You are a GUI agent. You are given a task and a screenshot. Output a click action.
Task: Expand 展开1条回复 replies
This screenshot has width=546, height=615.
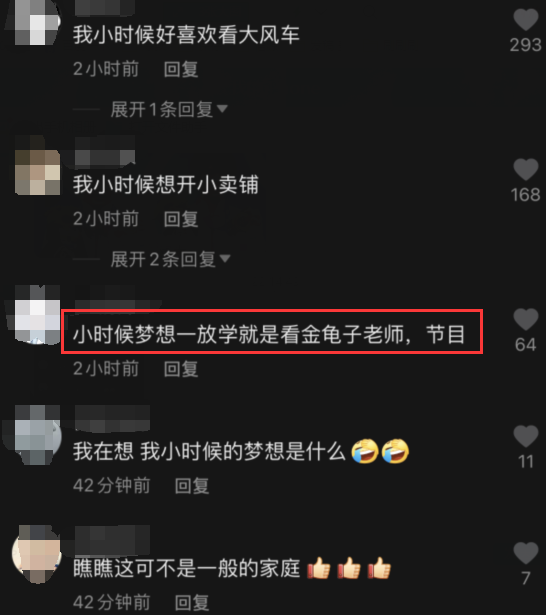(169, 109)
